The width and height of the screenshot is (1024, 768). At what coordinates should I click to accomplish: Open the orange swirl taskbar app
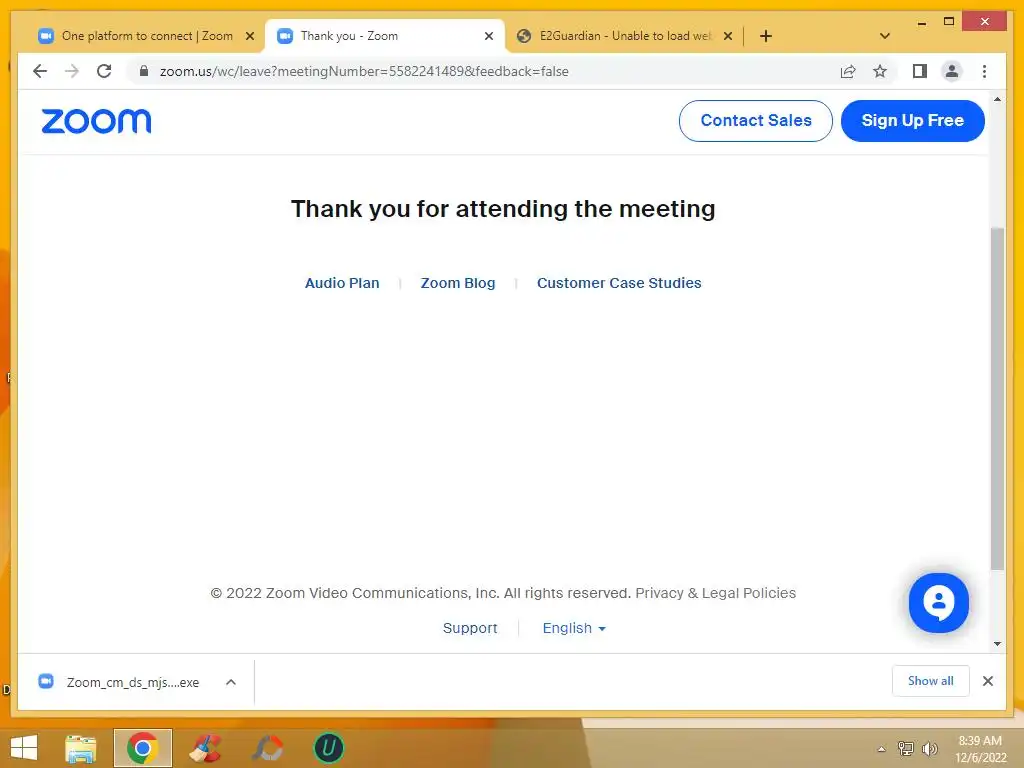click(x=267, y=748)
